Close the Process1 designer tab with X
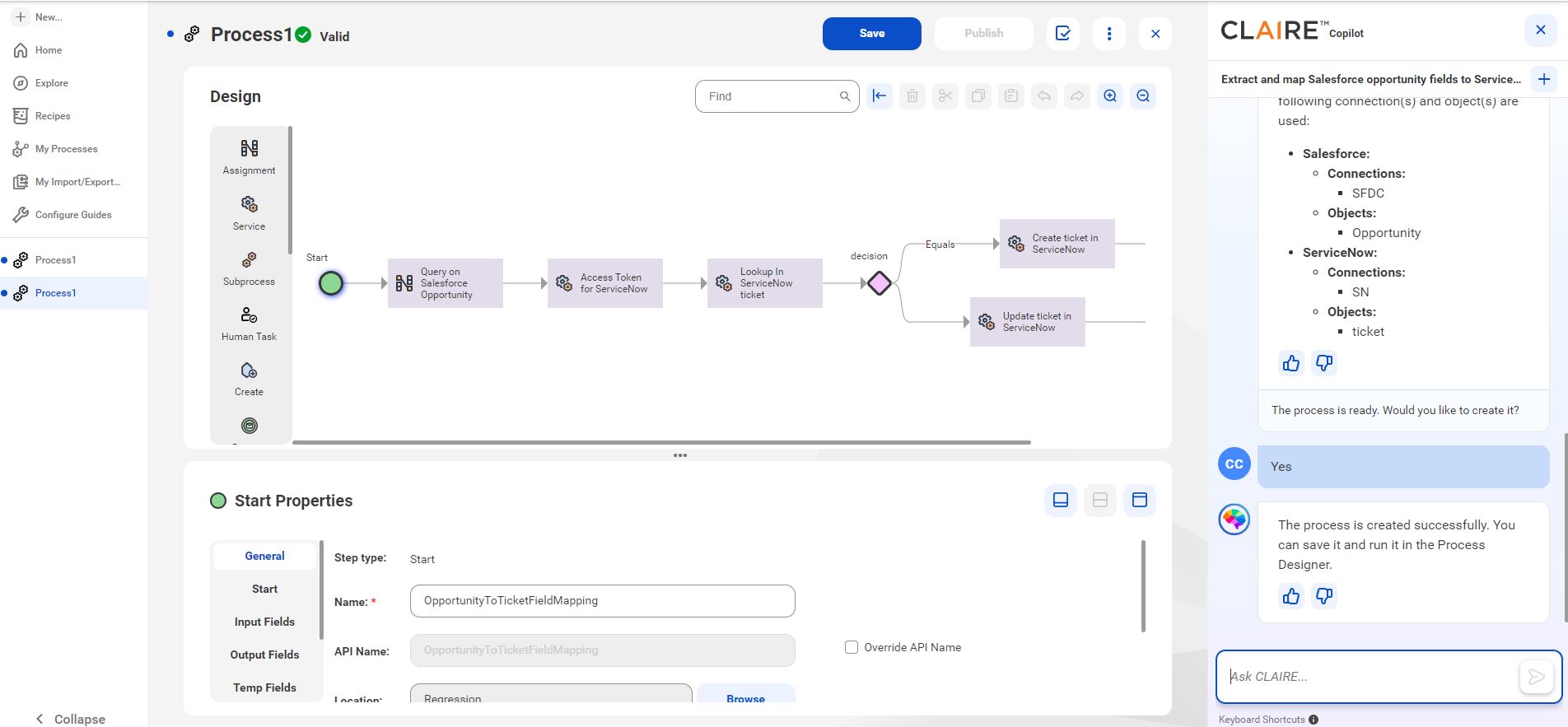The width and height of the screenshot is (1568, 727). point(1155,34)
